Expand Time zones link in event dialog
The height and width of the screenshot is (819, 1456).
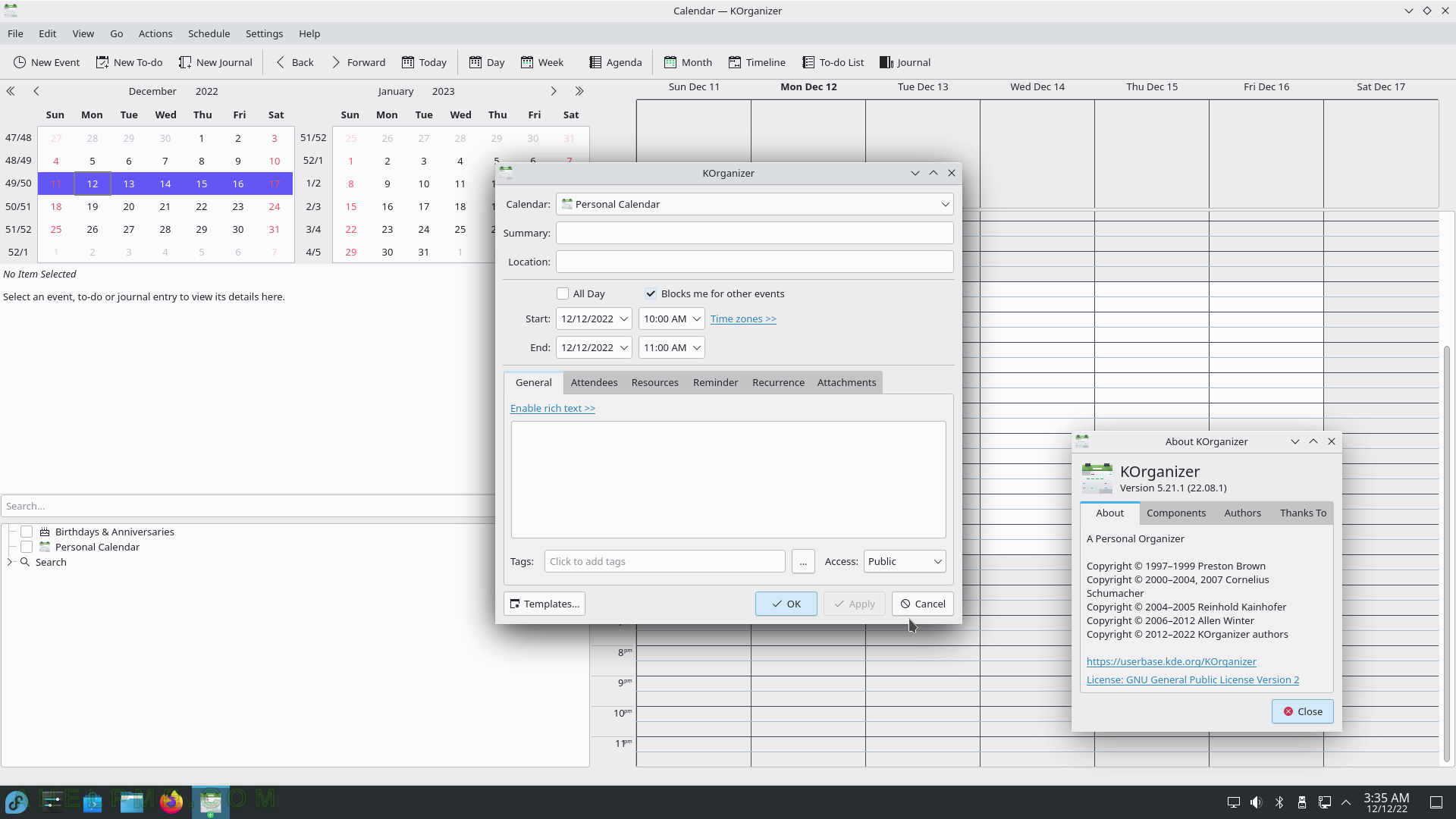[743, 318]
